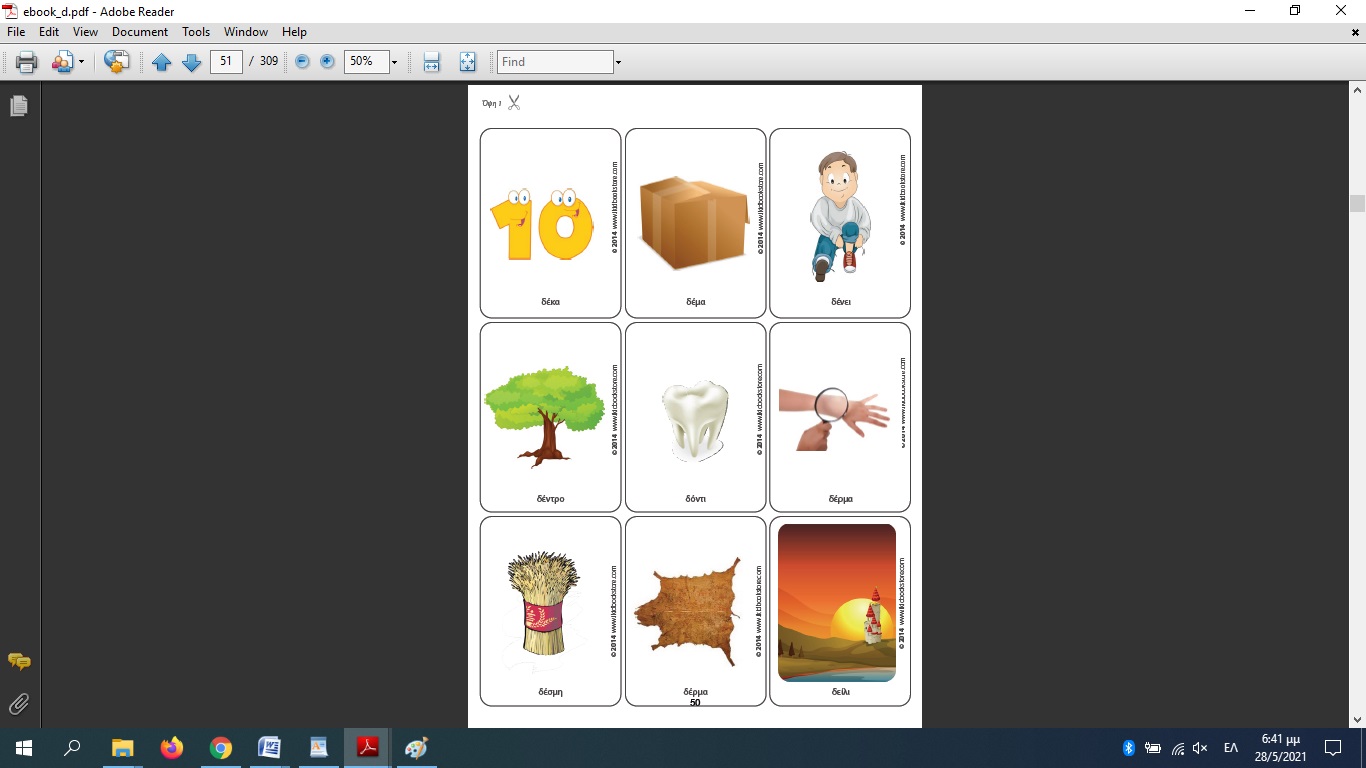Enable fit-to-width scrolling mode
The height and width of the screenshot is (768, 1366).
431,62
